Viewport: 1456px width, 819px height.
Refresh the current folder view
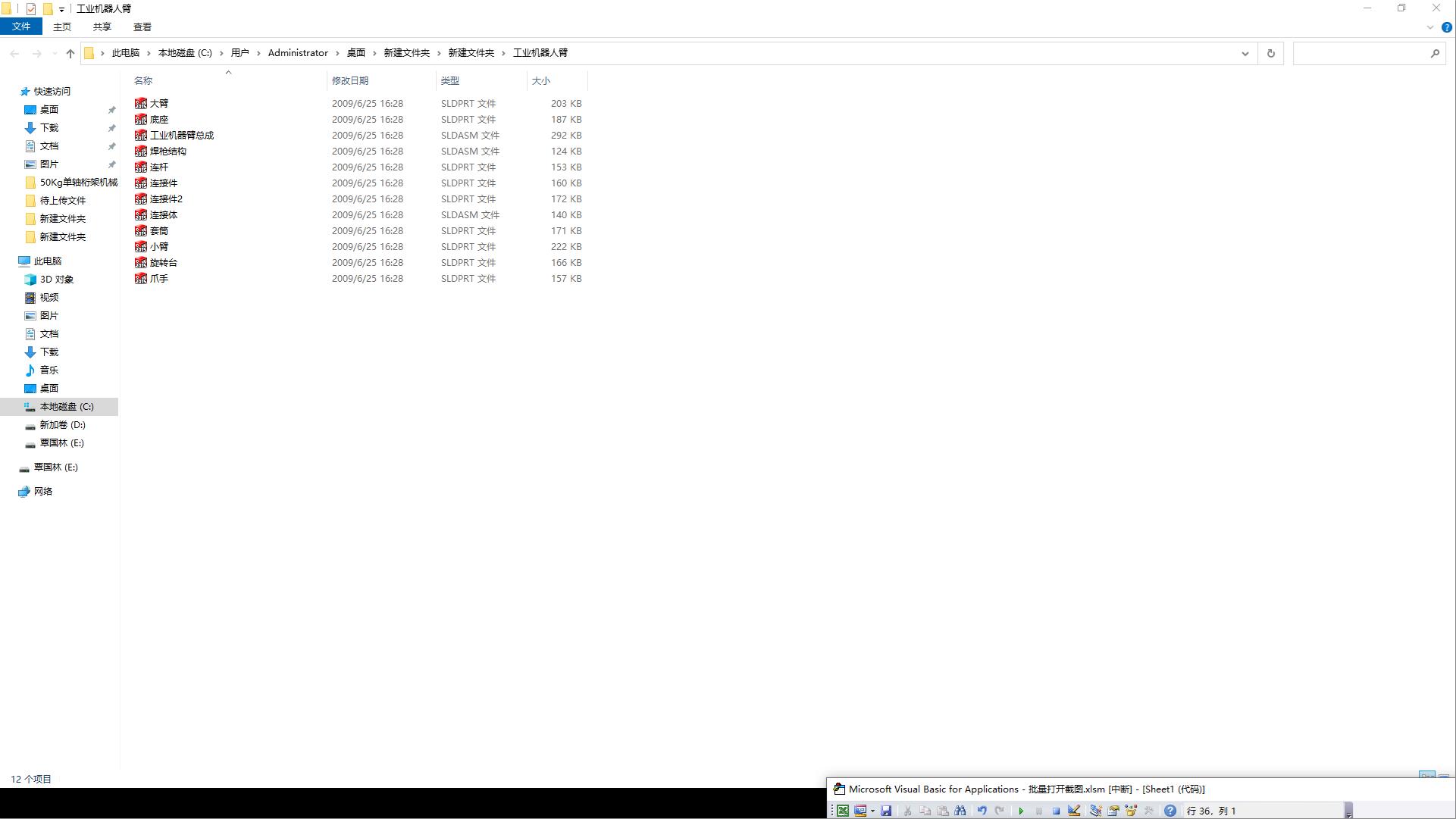pos(1271,53)
